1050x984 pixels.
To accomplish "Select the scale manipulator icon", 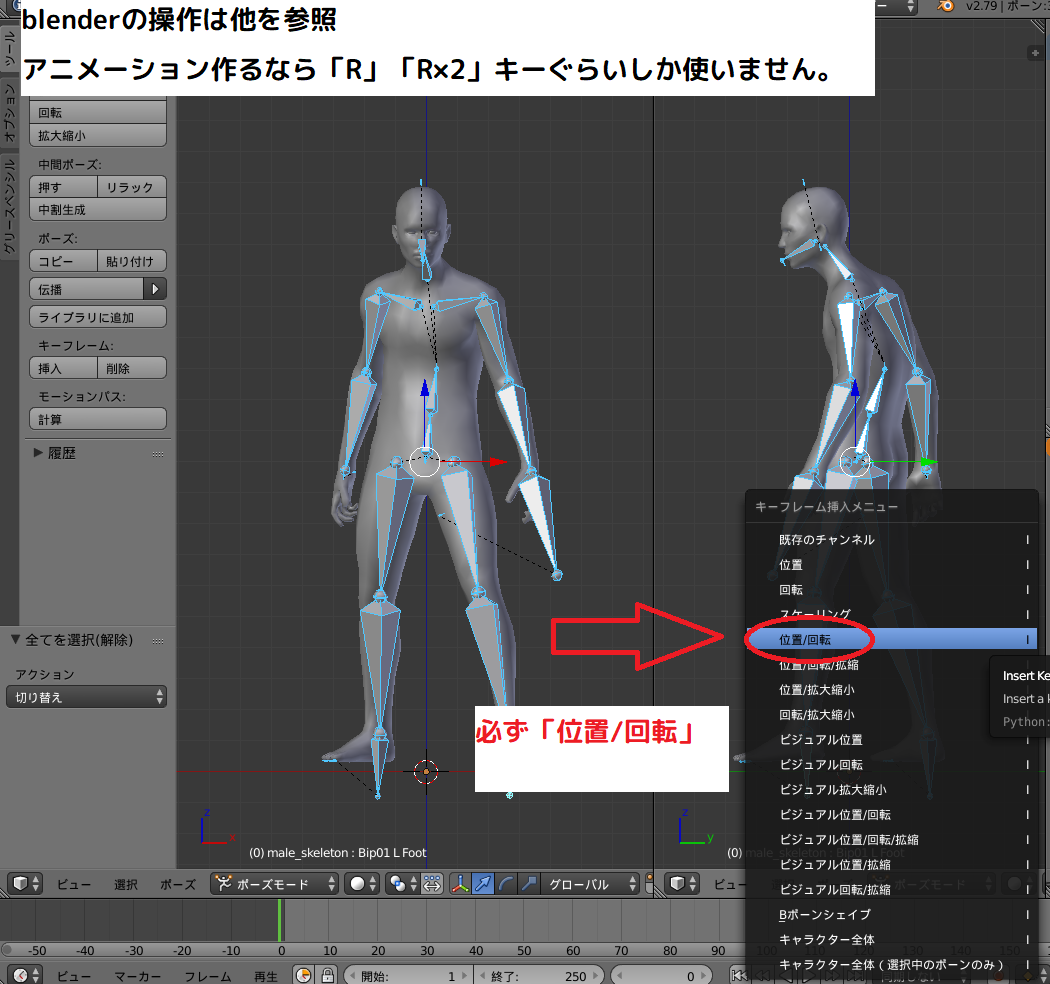I will pyautogui.click(x=529, y=884).
